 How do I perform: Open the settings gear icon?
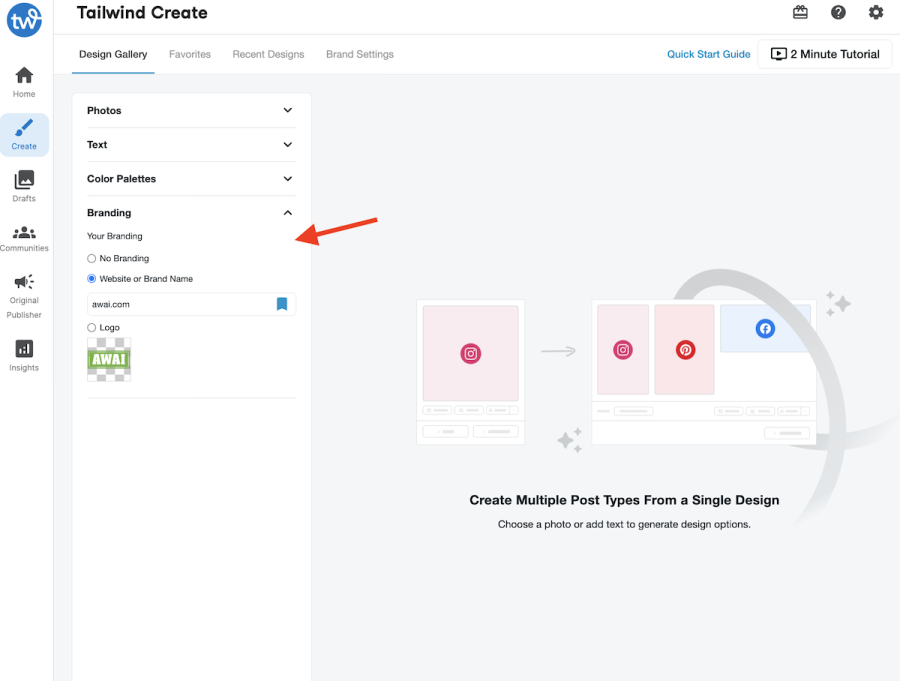point(875,12)
